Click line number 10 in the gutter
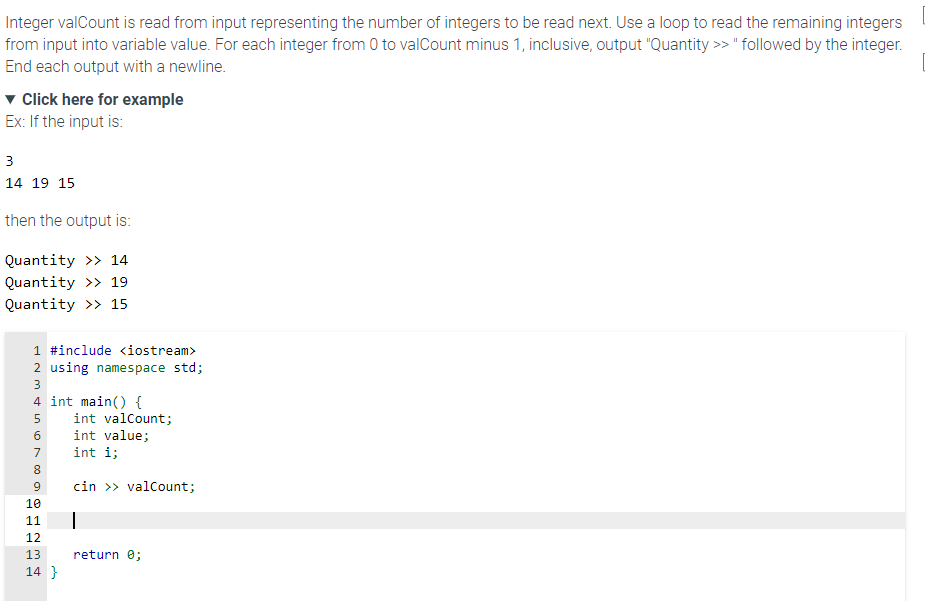Image resolution: width=925 pixels, height=601 pixels. [x=33, y=503]
